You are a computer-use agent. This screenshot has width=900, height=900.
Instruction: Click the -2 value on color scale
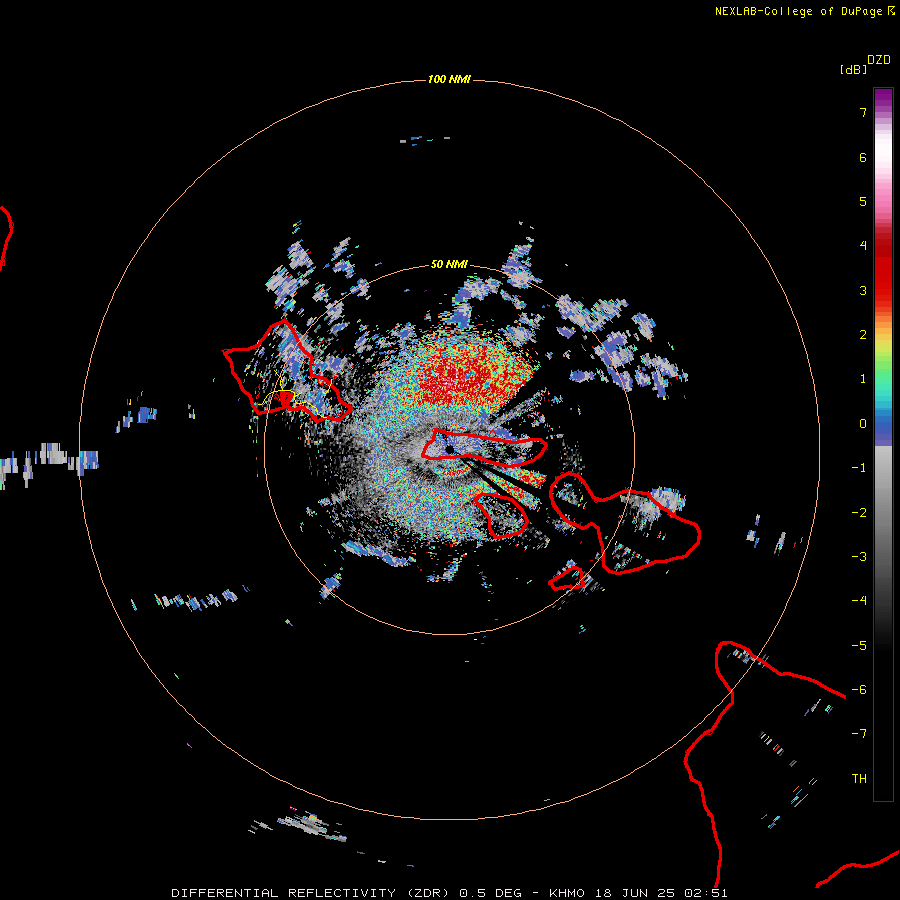(x=859, y=513)
